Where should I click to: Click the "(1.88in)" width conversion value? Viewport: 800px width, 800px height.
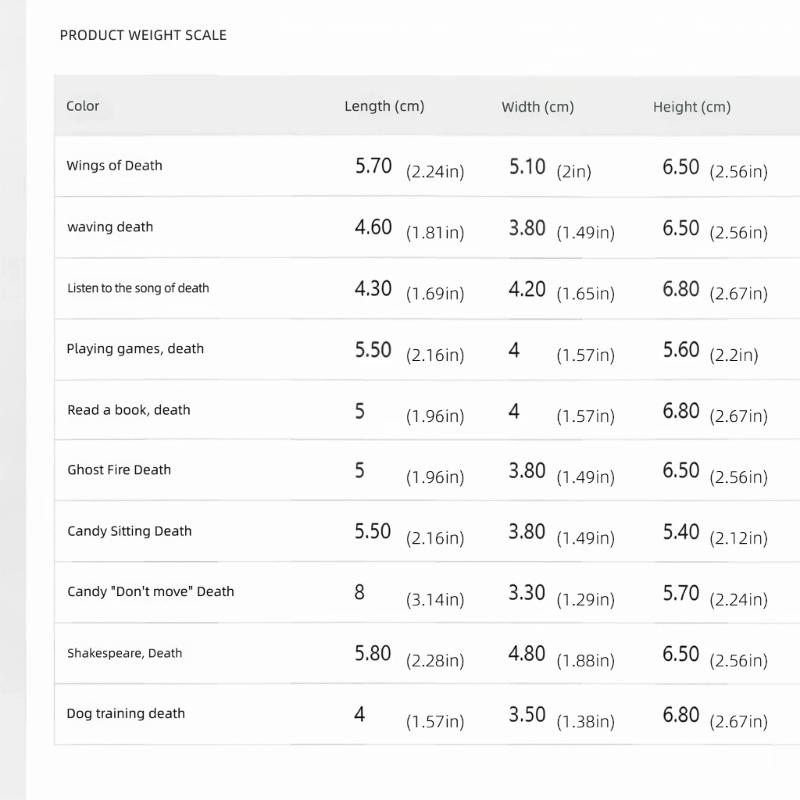click(586, 660)
